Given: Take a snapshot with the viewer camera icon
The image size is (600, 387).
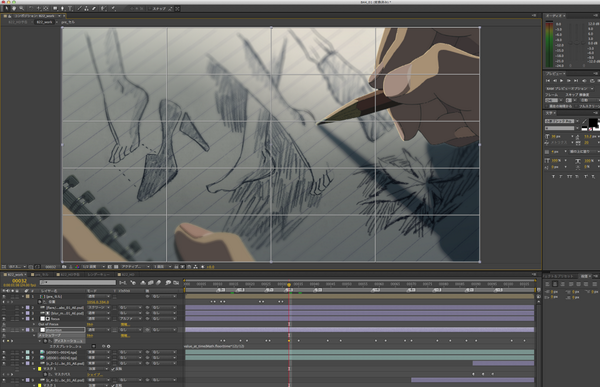Looking at the screenshot, I should pyautogui.click(x=64, y=267).
